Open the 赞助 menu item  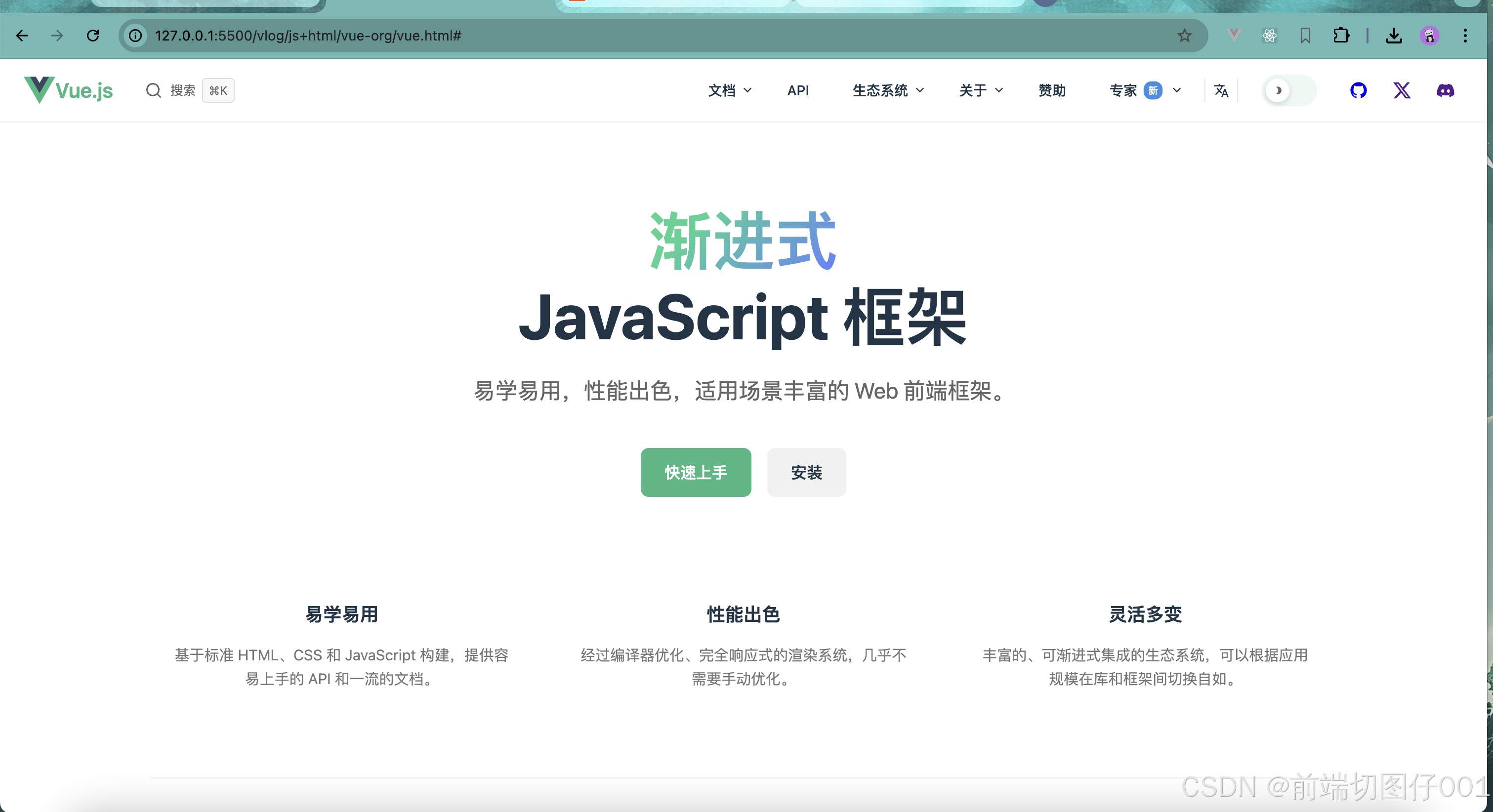[1052, 90]
